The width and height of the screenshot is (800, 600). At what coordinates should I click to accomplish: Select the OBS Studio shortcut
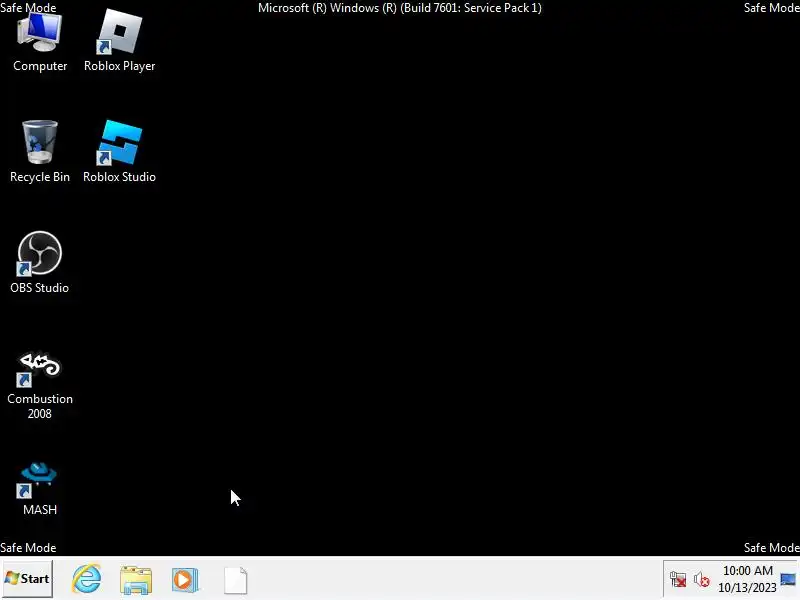[x=40, y=263]
